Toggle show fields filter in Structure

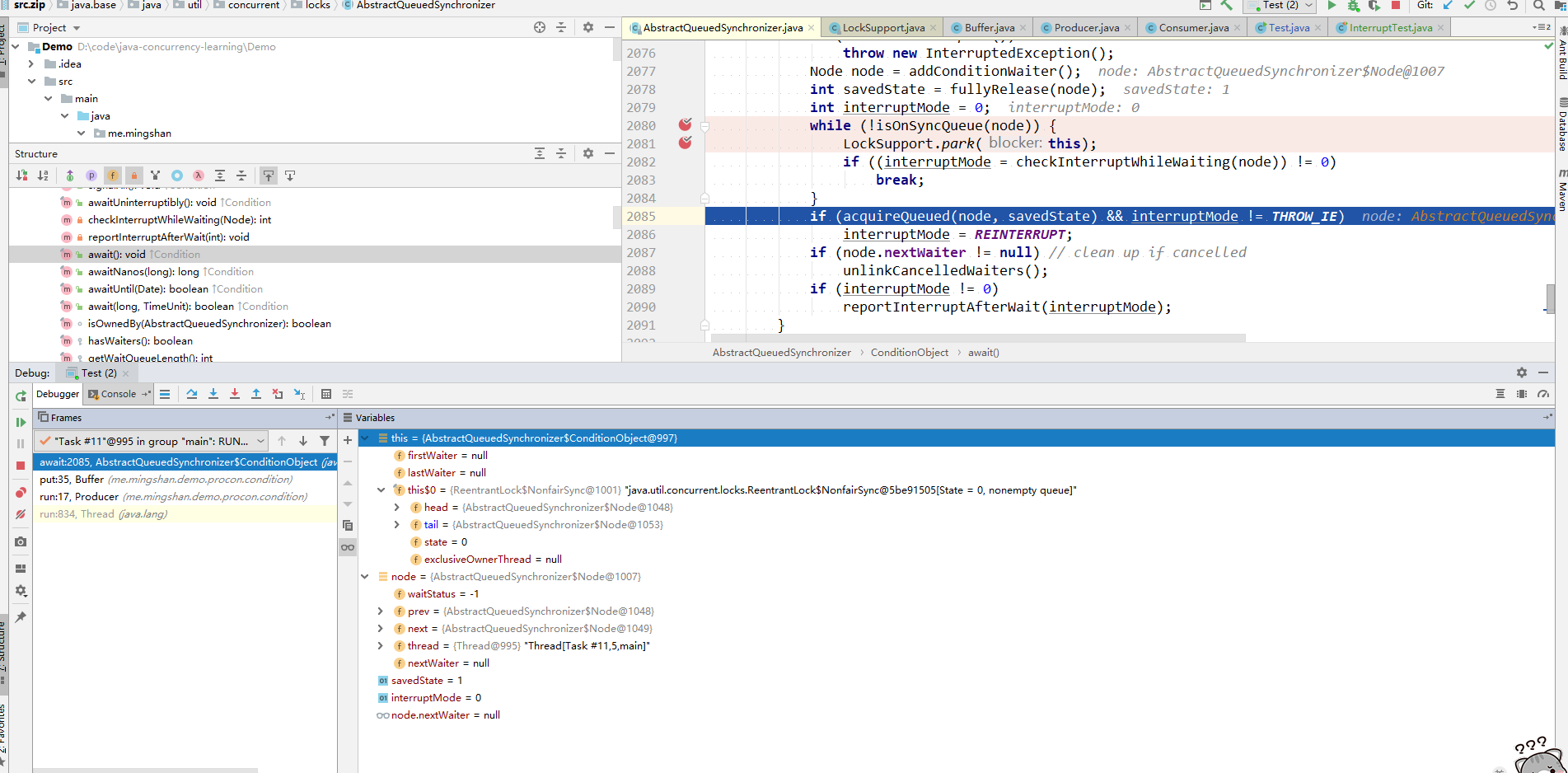(113, 176)
